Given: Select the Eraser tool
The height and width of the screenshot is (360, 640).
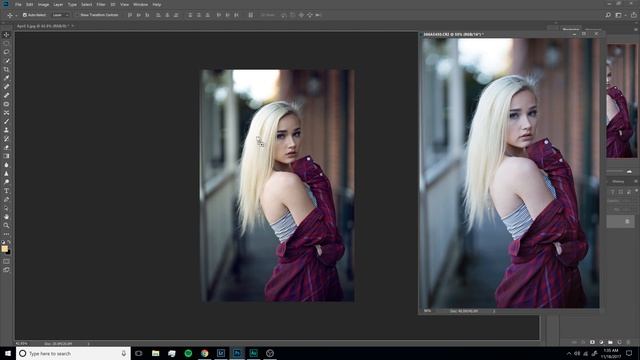Looking at the screenshot, I should [6, 147].
